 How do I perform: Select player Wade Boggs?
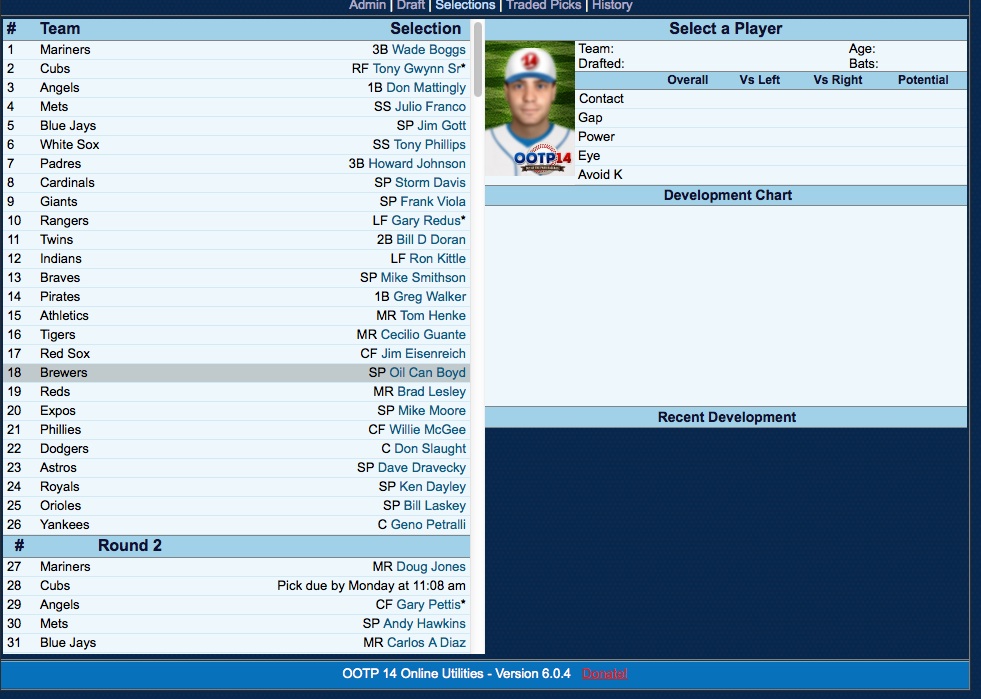[x=428, y=50]
